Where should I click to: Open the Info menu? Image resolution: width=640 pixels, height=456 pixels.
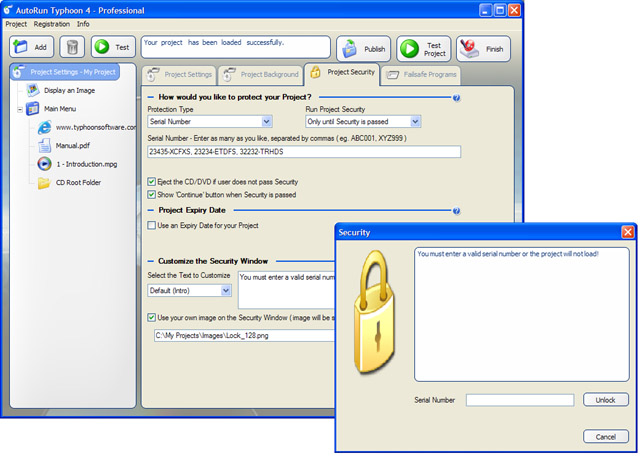pyautogui.click(x=83, y=24)
